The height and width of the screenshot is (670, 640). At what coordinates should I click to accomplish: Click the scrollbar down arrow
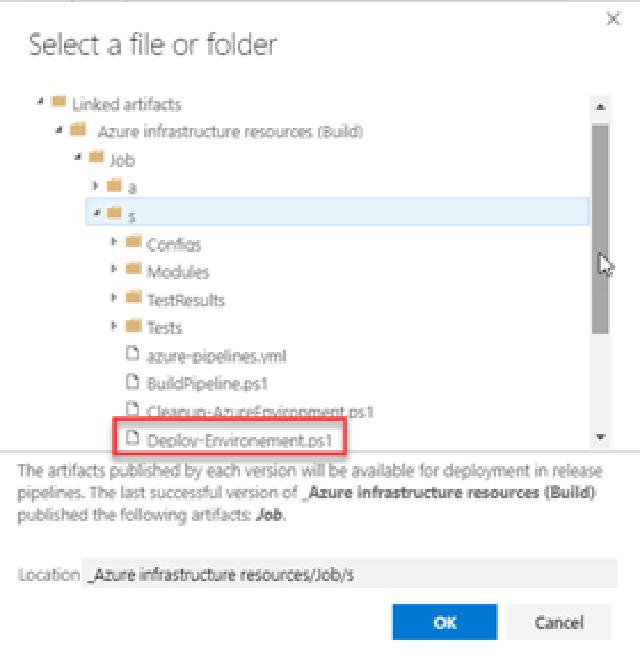point(601,437)
